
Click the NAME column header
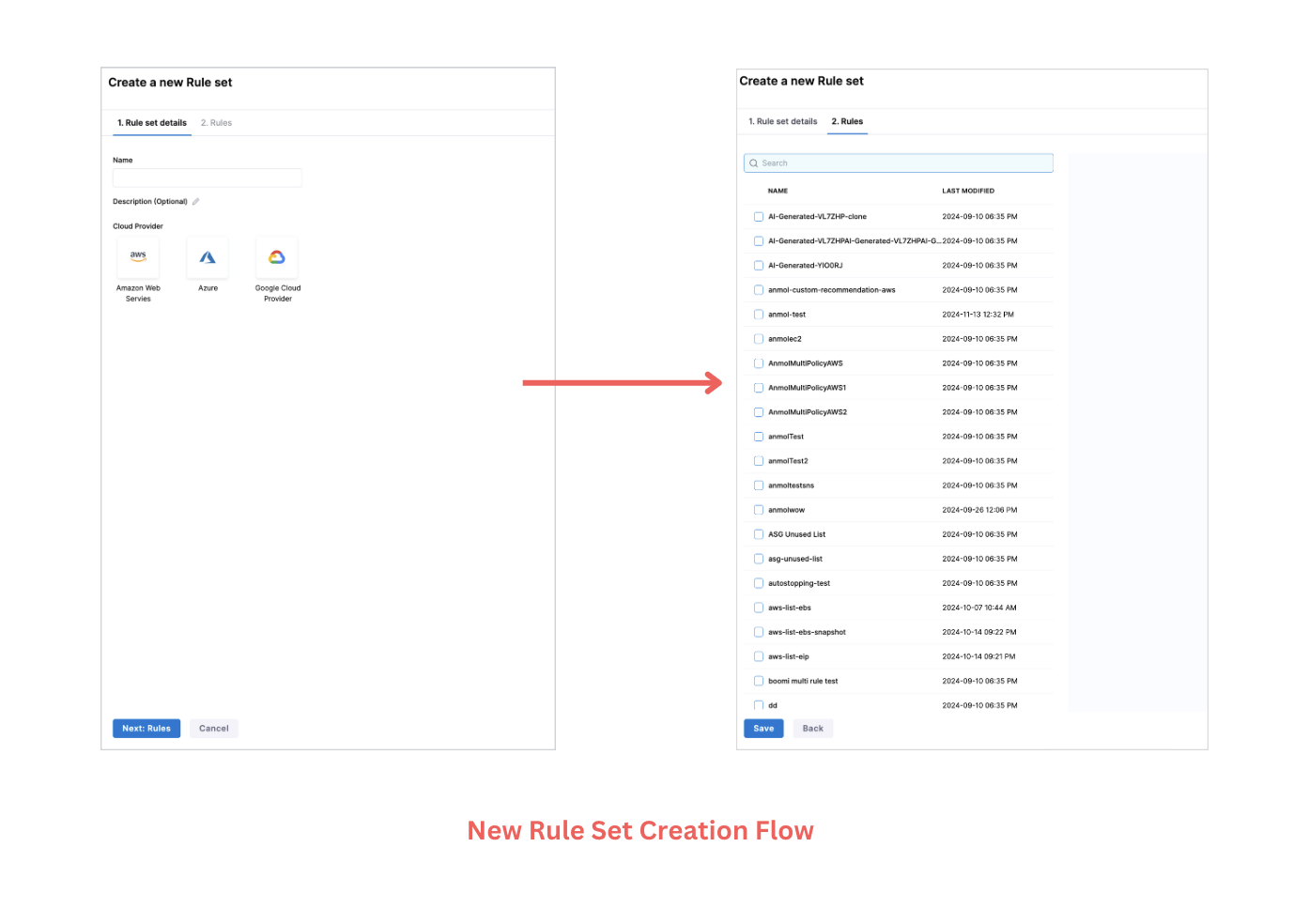coord(778,191)
